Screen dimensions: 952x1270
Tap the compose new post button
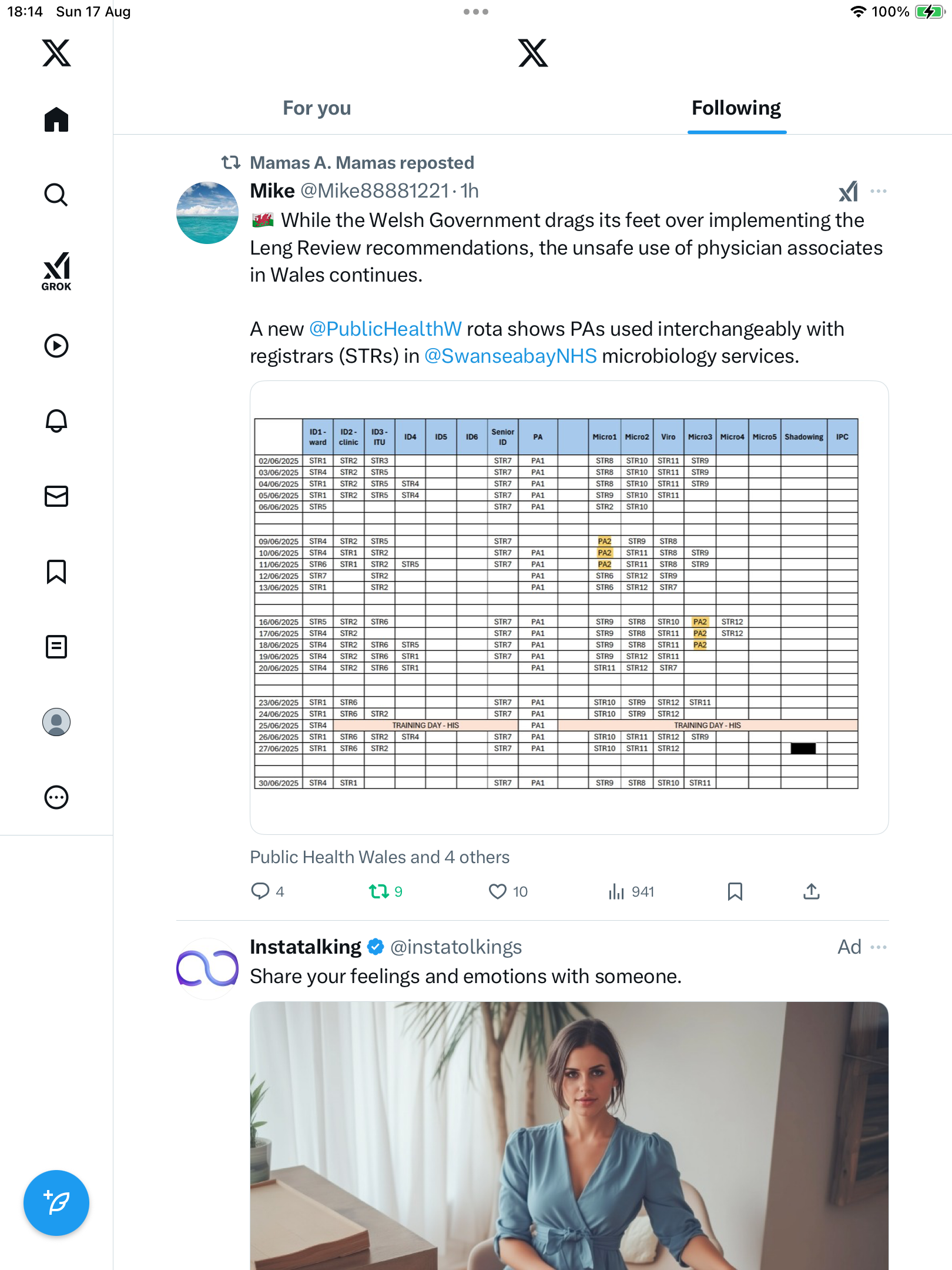point(56,1203)
